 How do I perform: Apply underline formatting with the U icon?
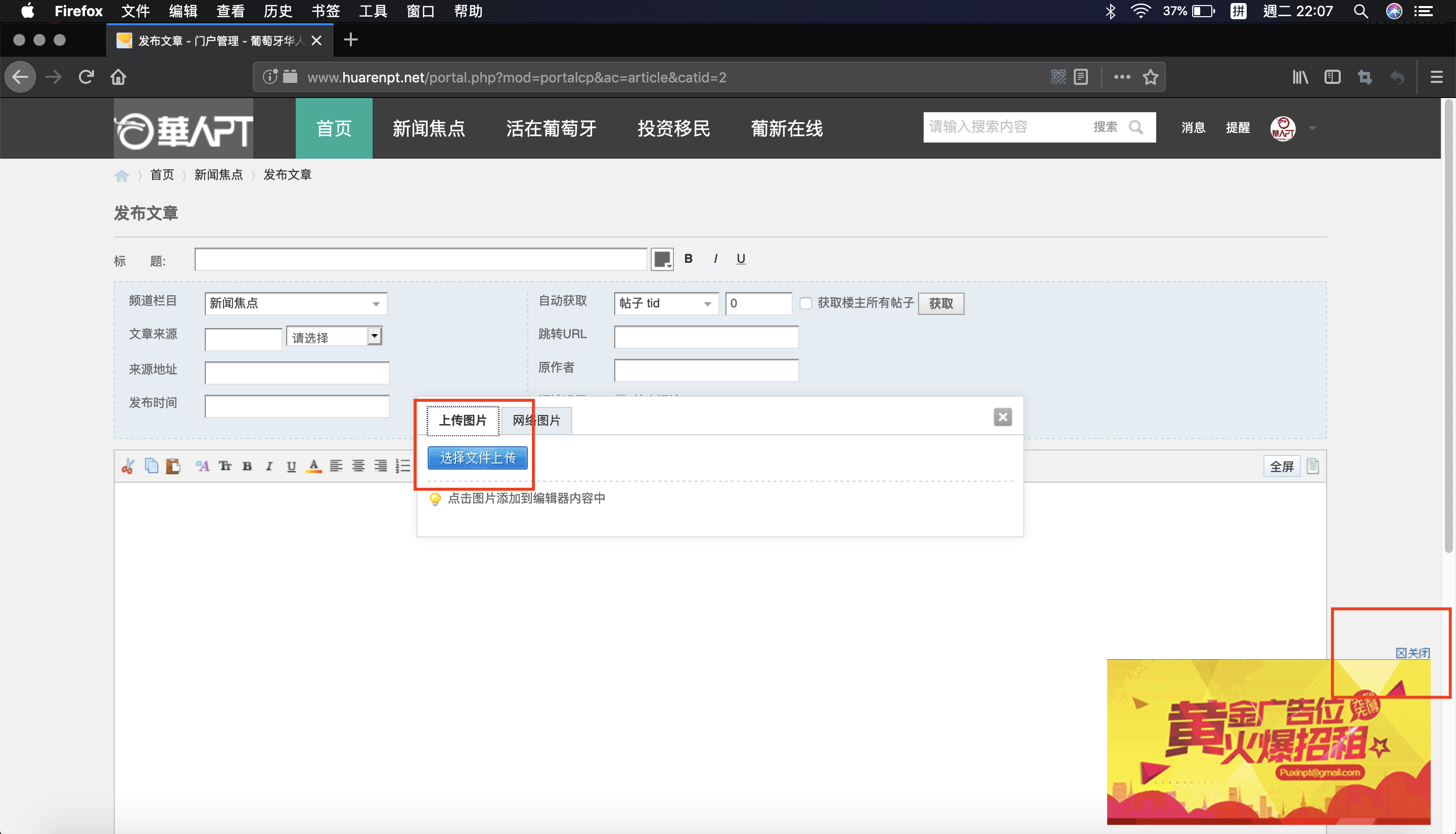point(292,466)
